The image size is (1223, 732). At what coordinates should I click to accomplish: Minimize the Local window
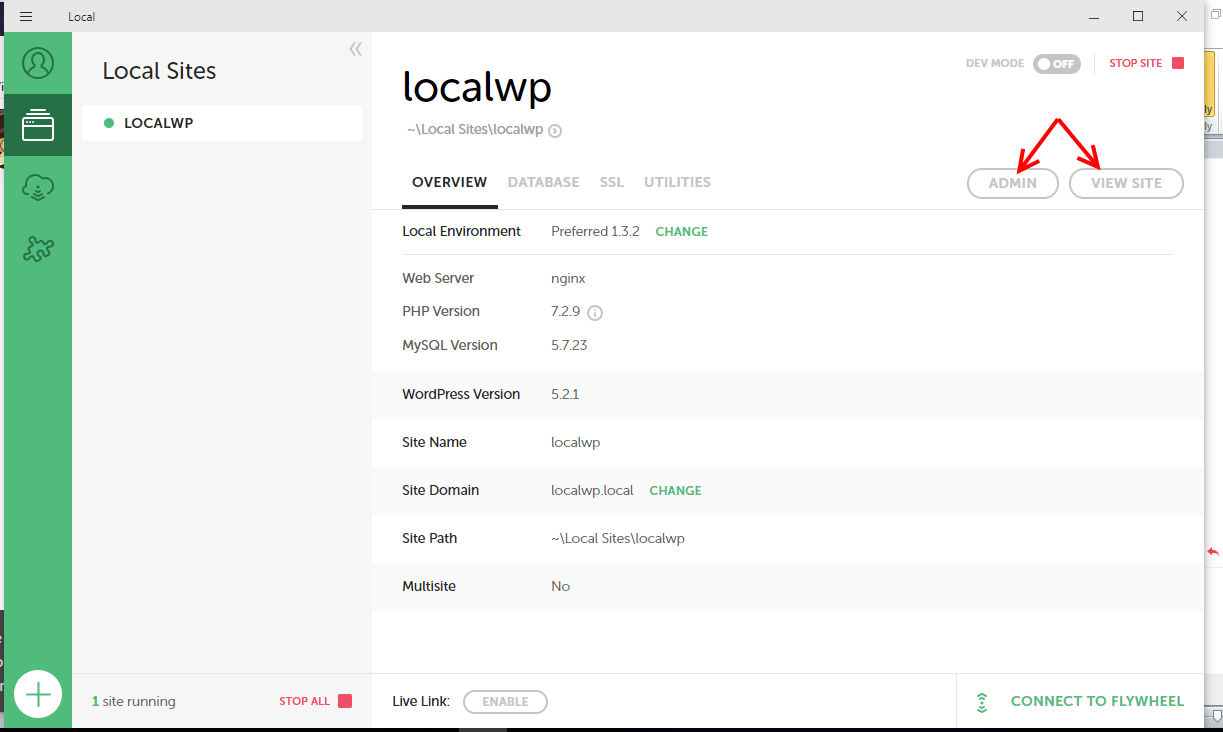1093,16
